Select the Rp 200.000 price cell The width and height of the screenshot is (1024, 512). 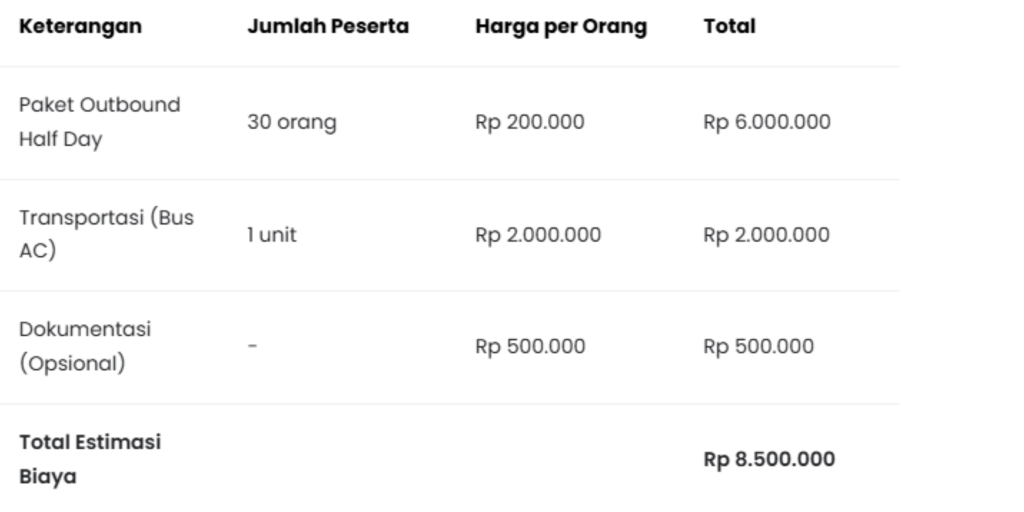tap(530, 123)
